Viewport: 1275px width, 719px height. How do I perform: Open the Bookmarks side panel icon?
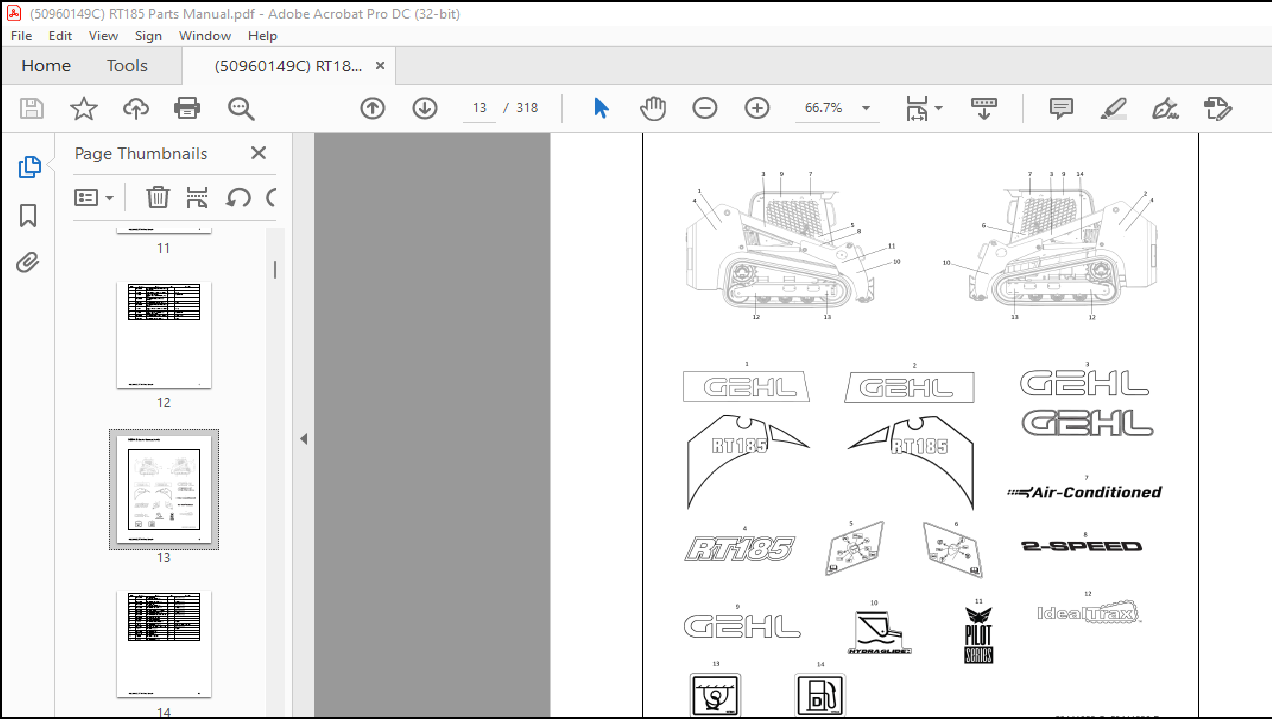tap(28, 215)
